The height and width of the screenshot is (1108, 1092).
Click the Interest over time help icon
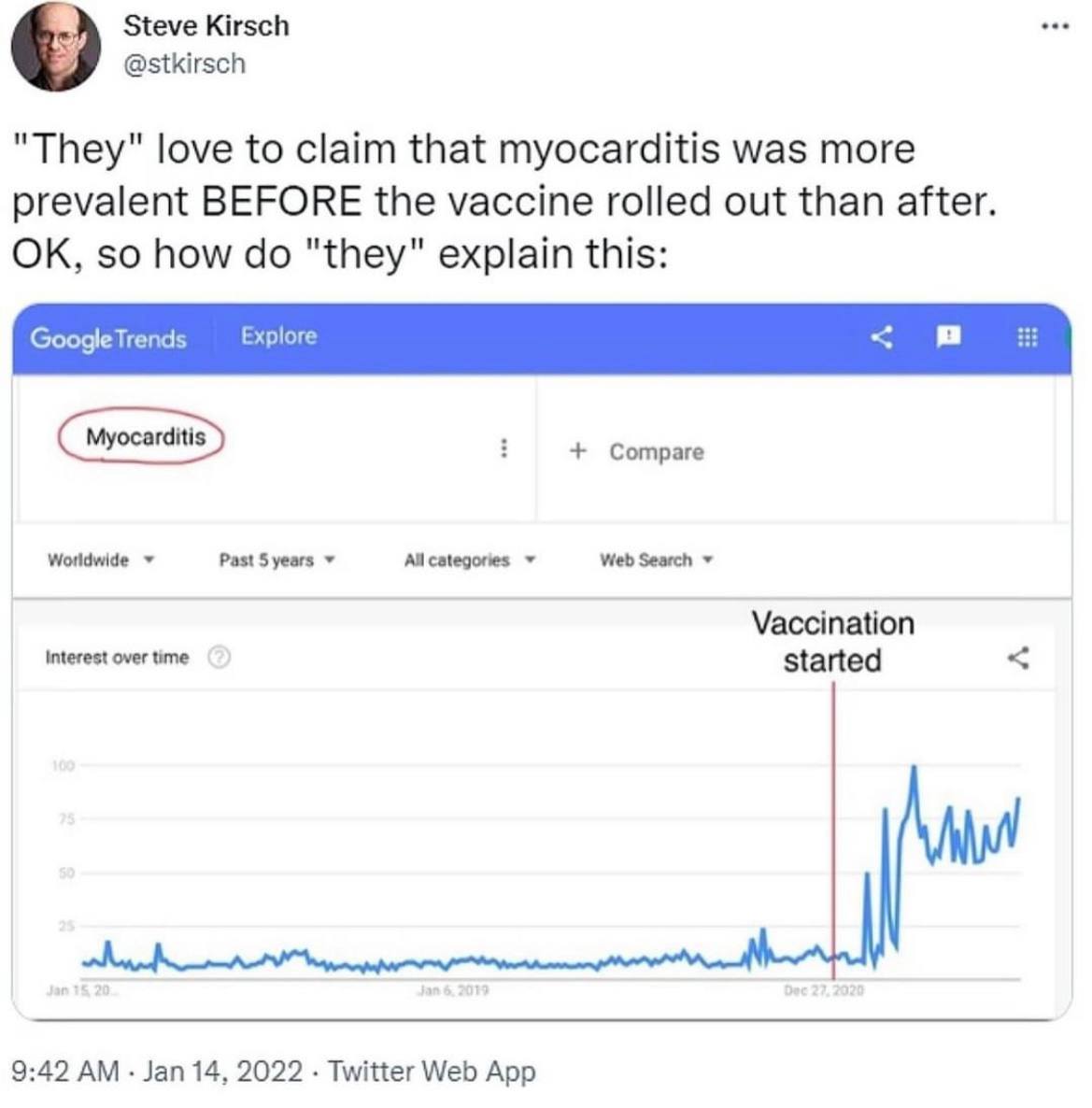coord(218,658)
